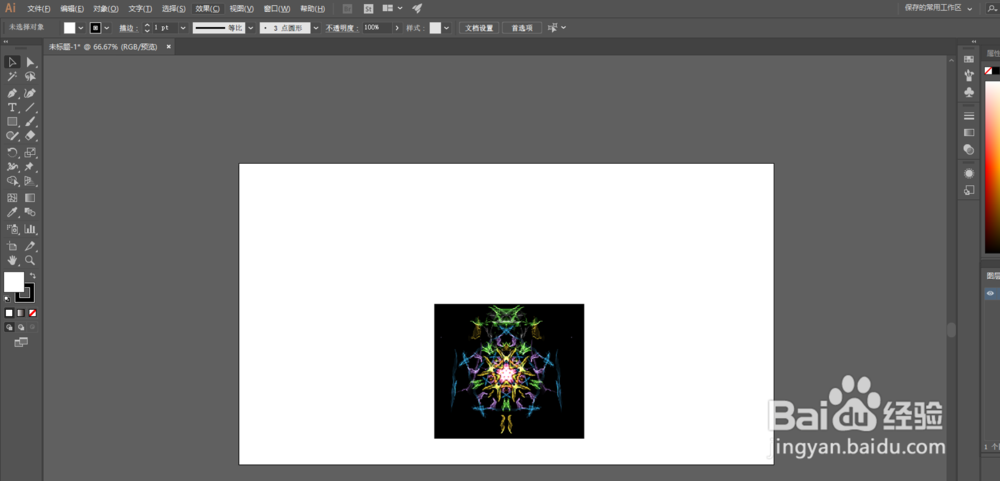The image size is (1000, 481).
Task: Click the fill color swatch in control bar
Action: pos(70,28)
